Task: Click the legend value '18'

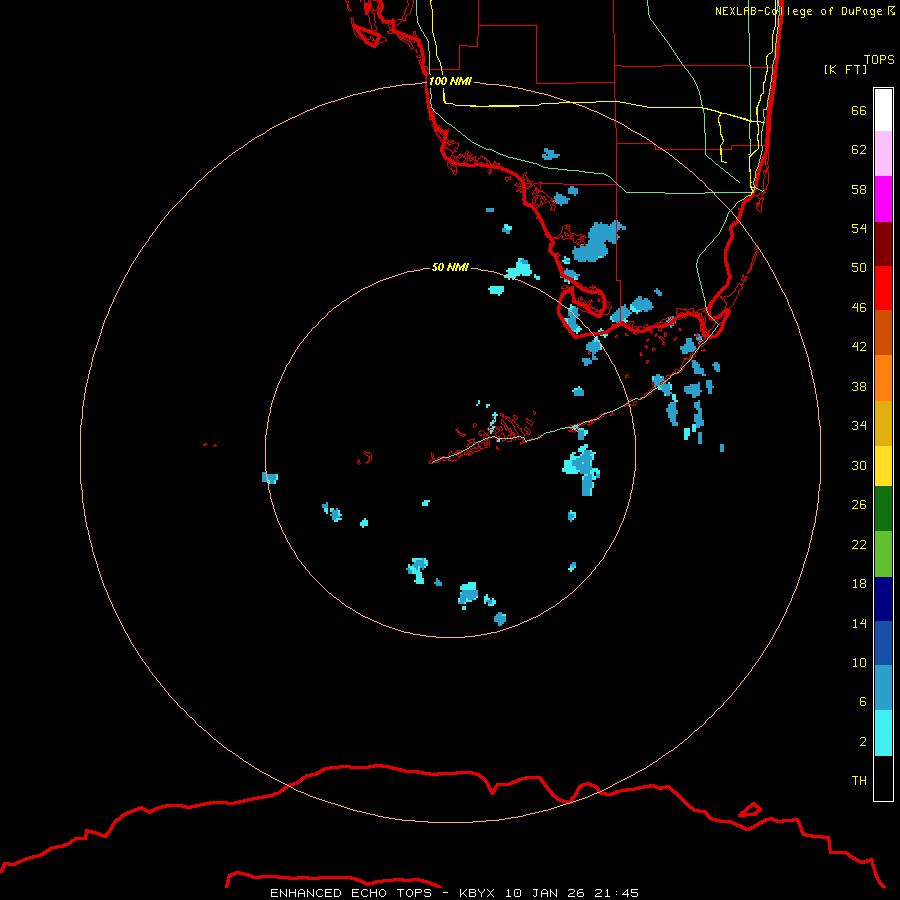Action: click(859, 584)
